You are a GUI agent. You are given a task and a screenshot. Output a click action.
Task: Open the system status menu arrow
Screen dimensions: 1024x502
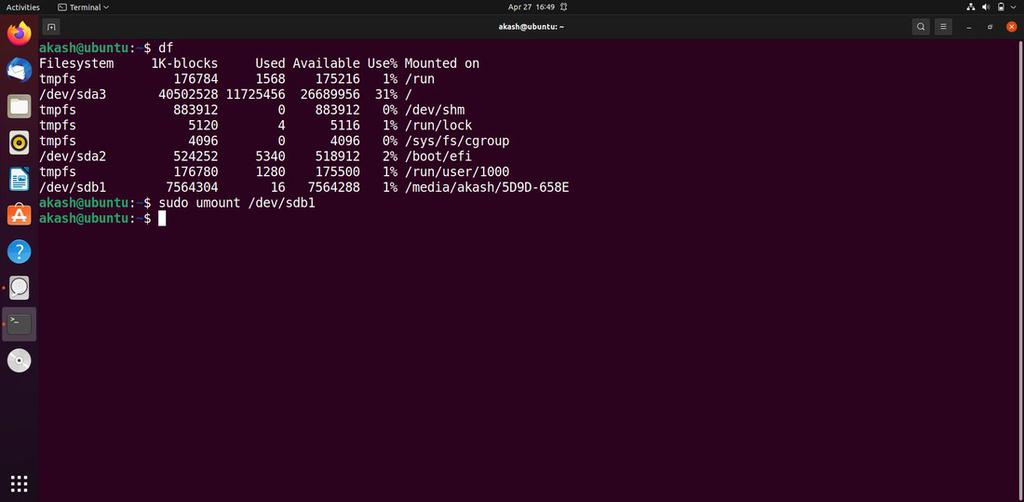click(x=1011, y=7)
